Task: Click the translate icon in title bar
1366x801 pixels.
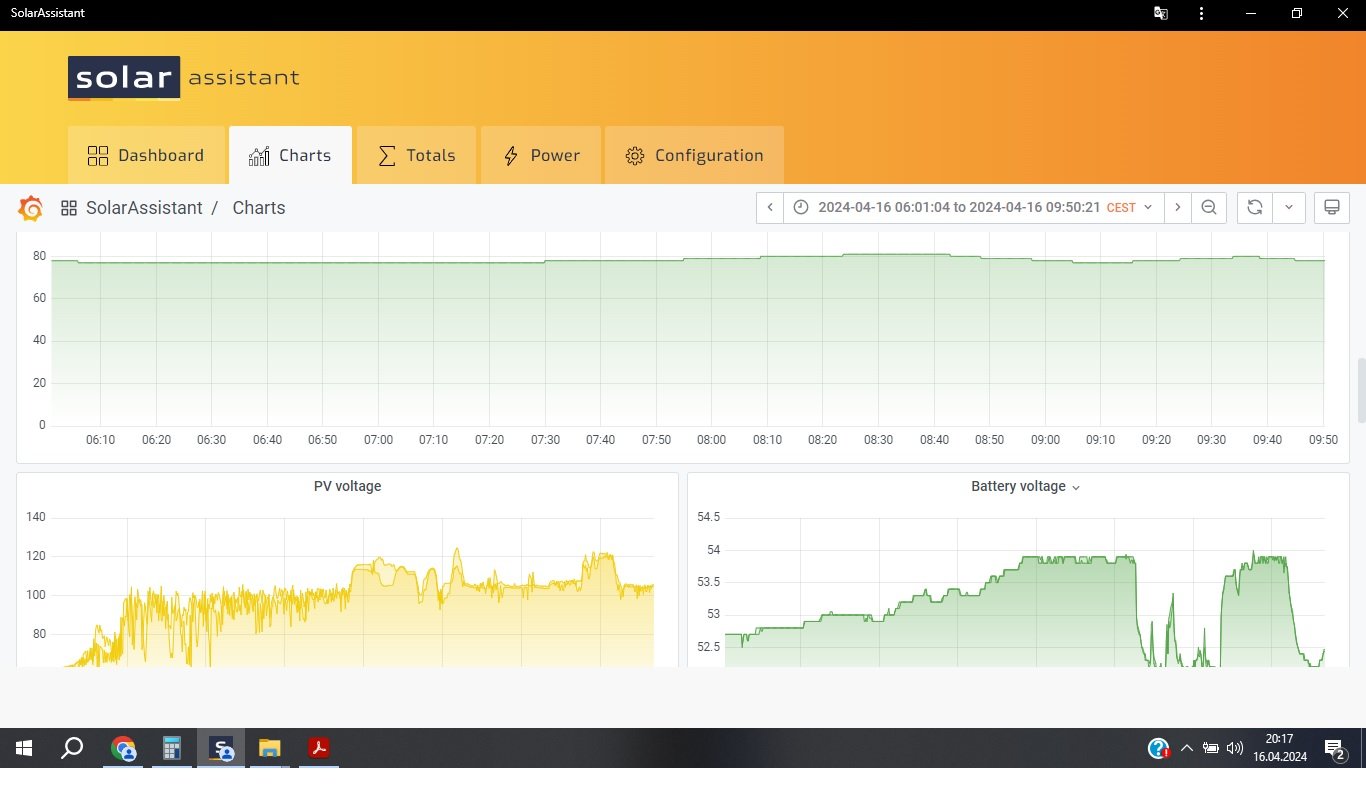Action: click(x=1161, y=14)
